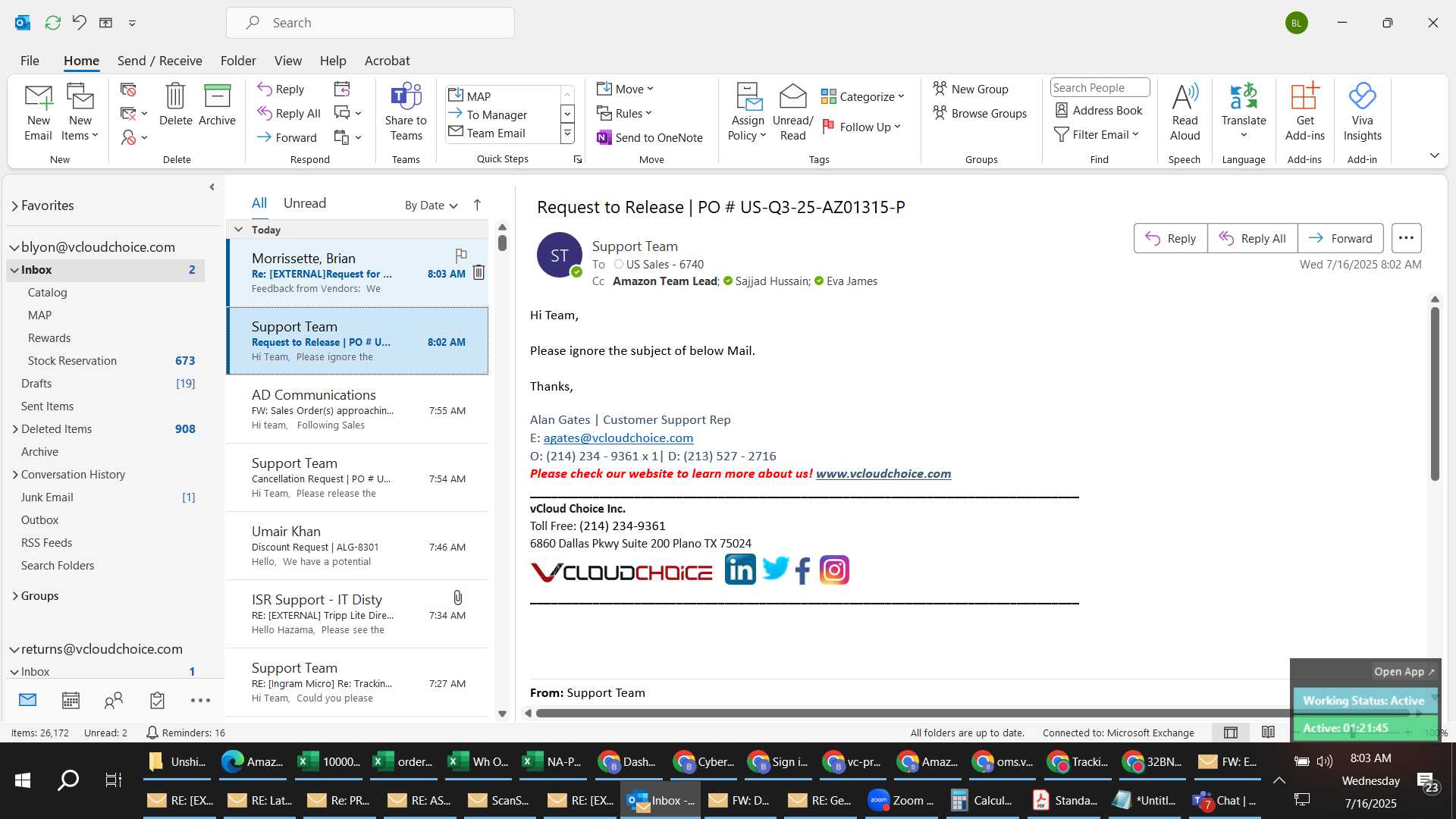Expand the Favorites section

14,206
